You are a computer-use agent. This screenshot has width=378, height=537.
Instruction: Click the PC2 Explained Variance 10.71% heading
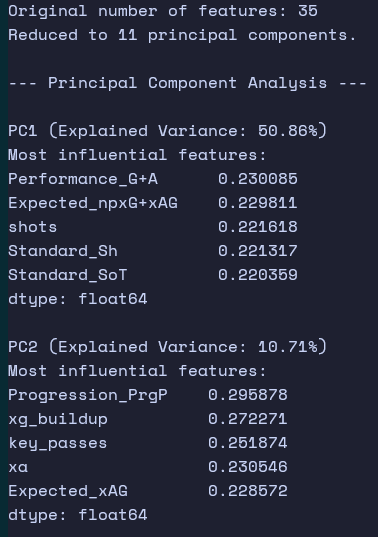pos(168,347)
